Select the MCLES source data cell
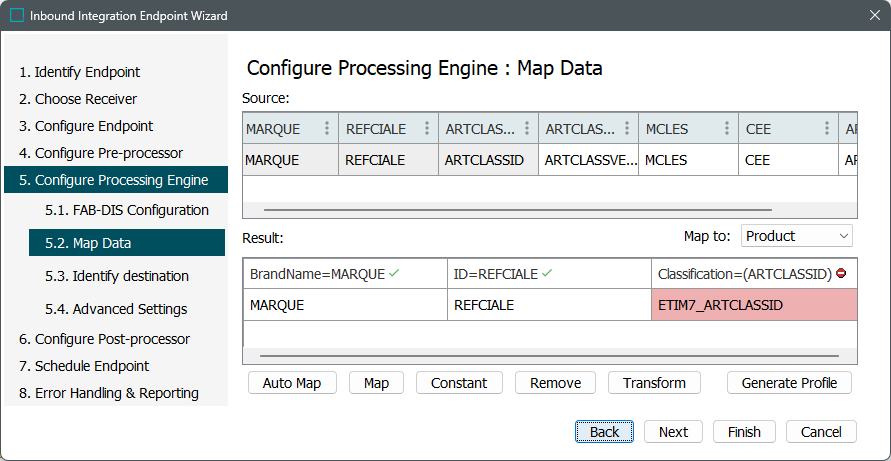 (687, 160)
